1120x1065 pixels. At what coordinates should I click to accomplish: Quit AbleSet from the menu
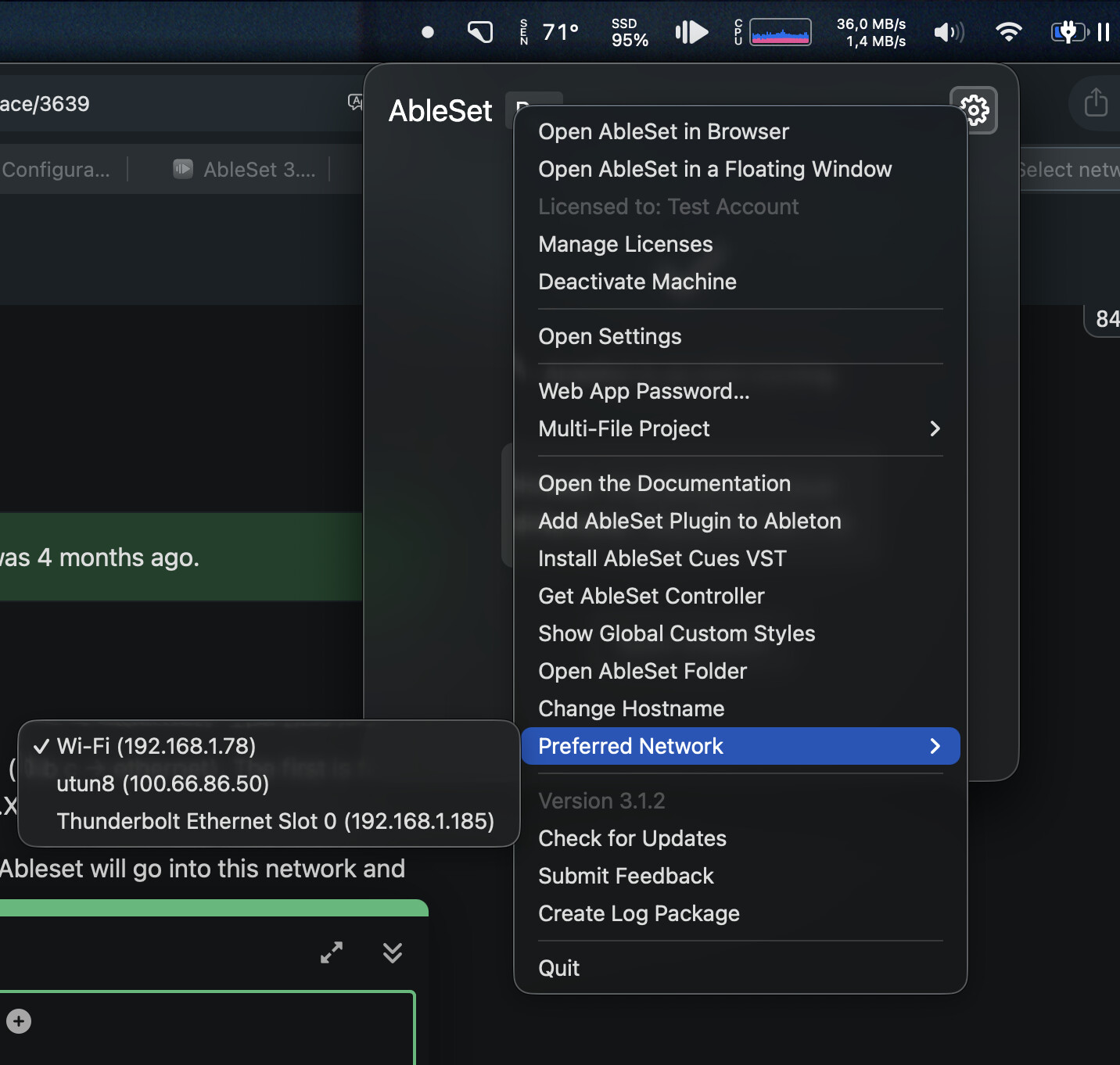coord(741,968)
